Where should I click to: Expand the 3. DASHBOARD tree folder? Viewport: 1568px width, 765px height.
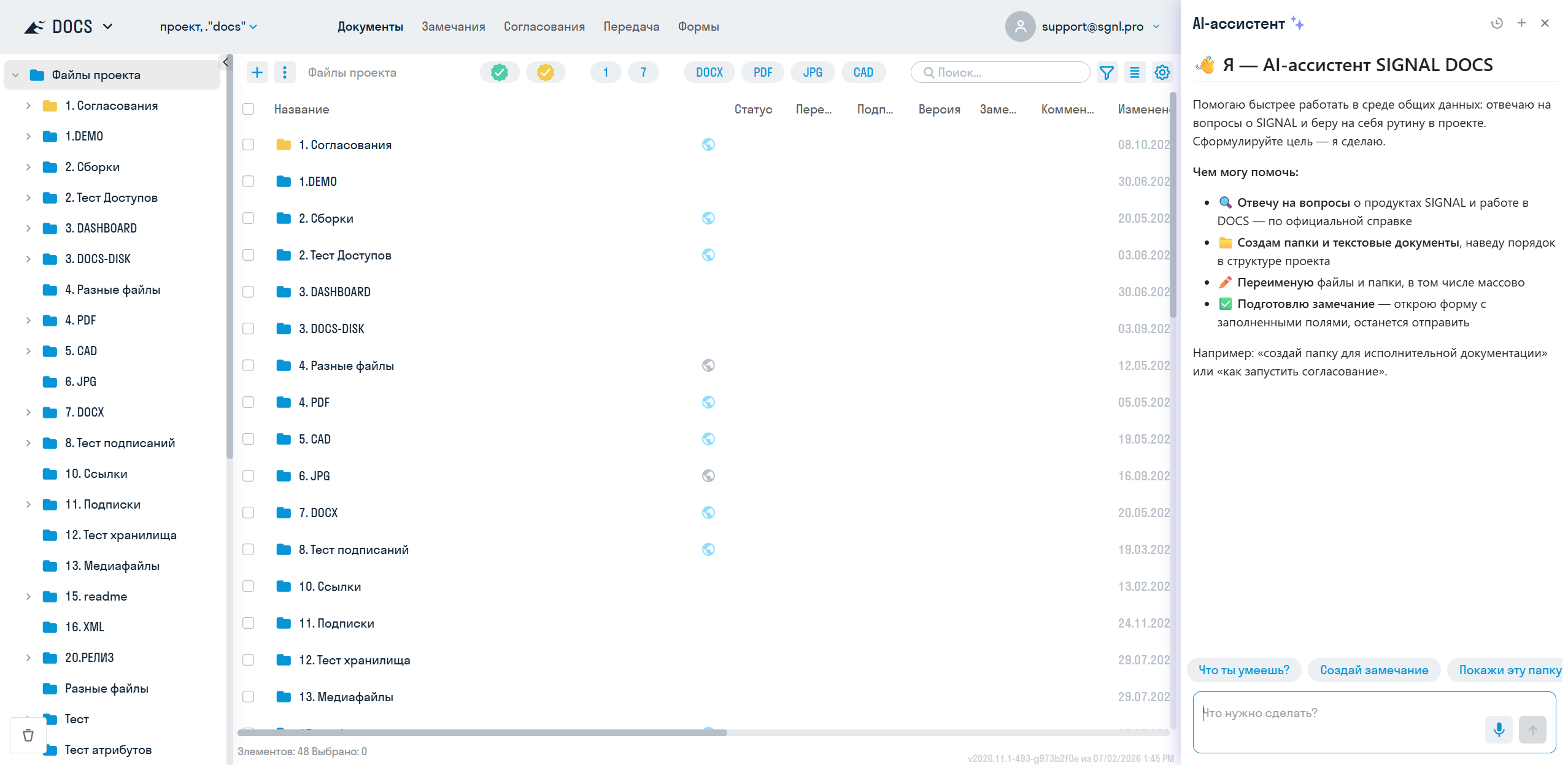click(x=28, y=228)
